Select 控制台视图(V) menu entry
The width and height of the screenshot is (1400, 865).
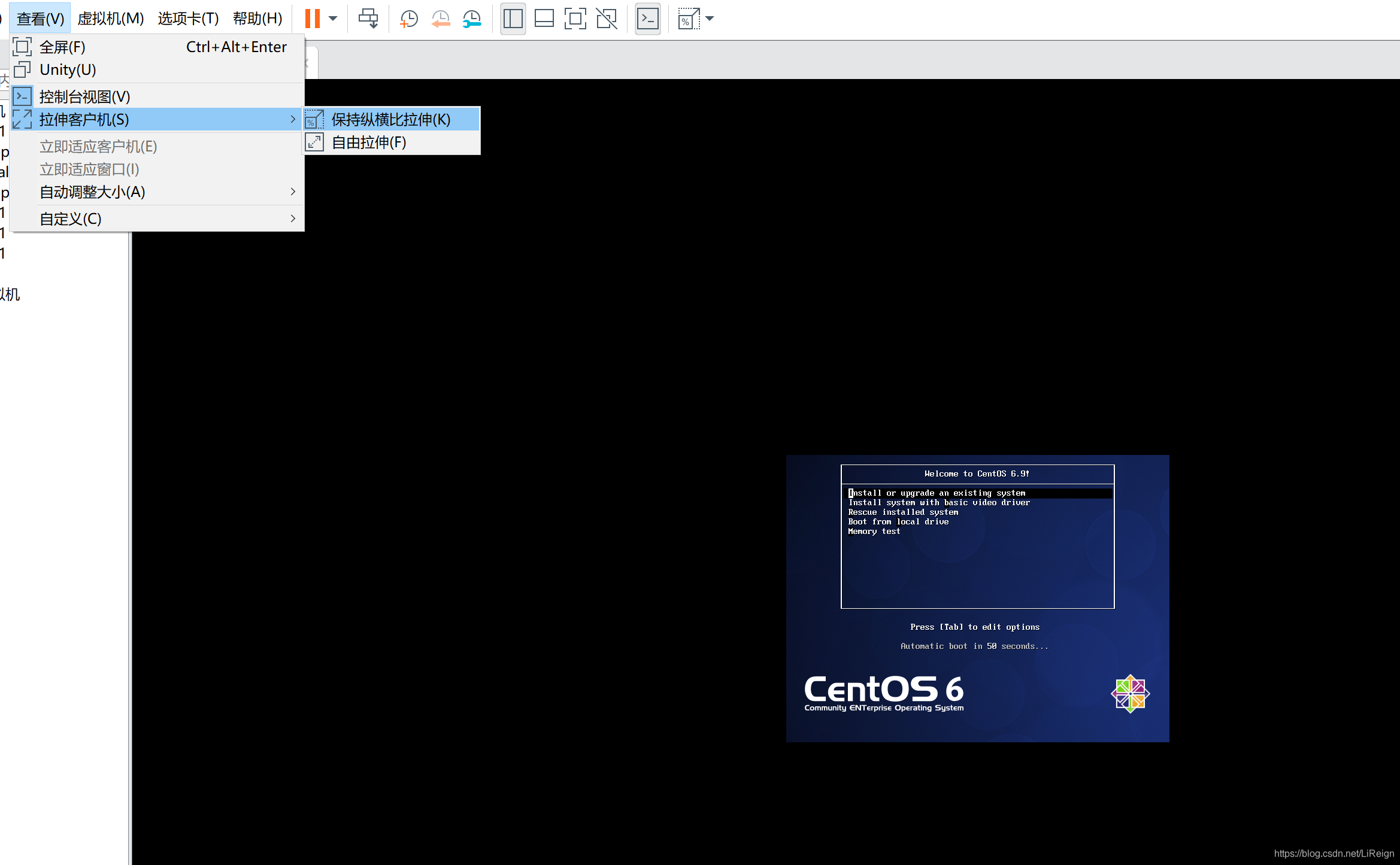[x=157, y=96]
